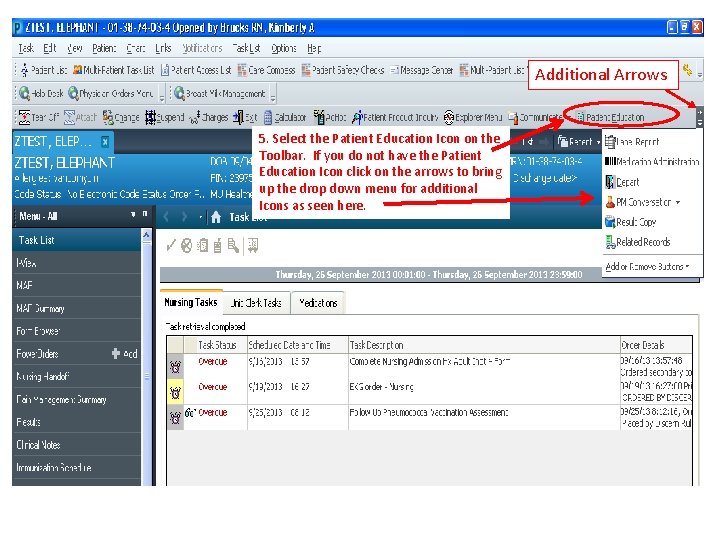Click the Tear Off toolbar icon
The image size is (720, 540).
tap(39, 118)
